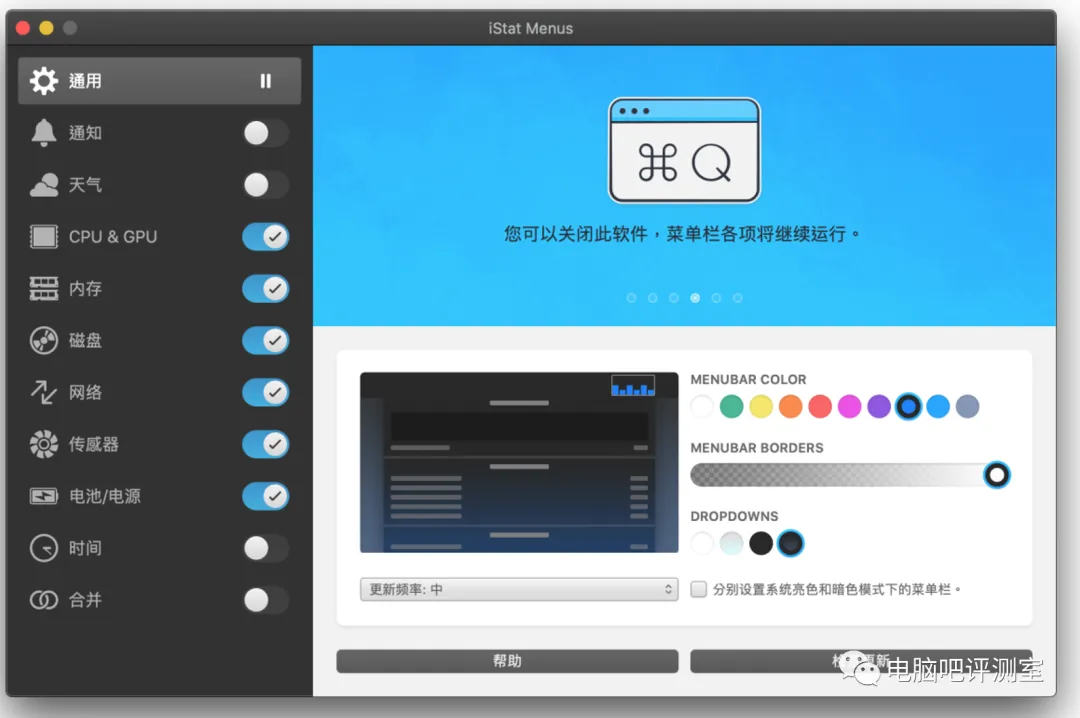This screenshot has width=1080, height=718.
Task: Open the 更新频率 dropdown
Action: coord(519,589)
